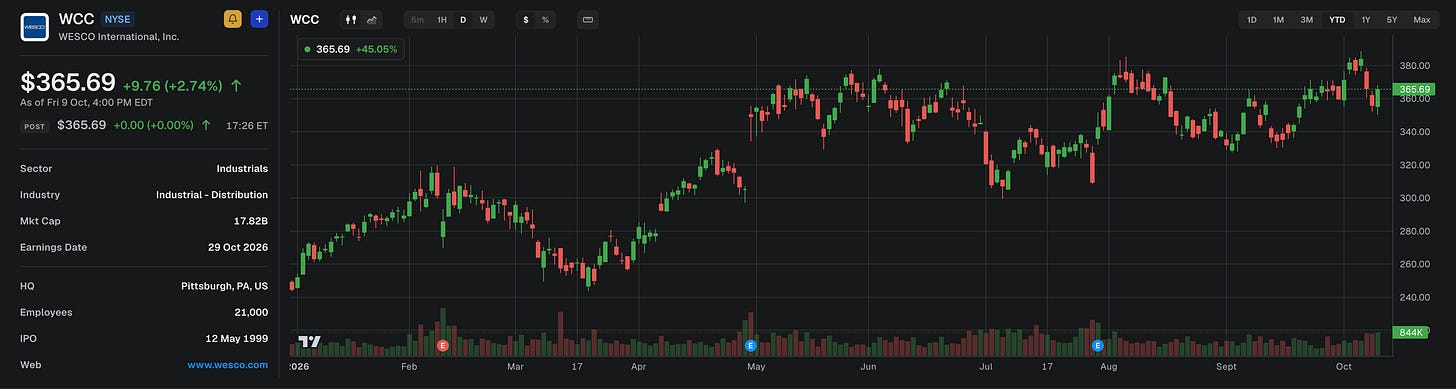Click the measure ruler tool icon
The image size is (1456, 389).
point(587,19)
